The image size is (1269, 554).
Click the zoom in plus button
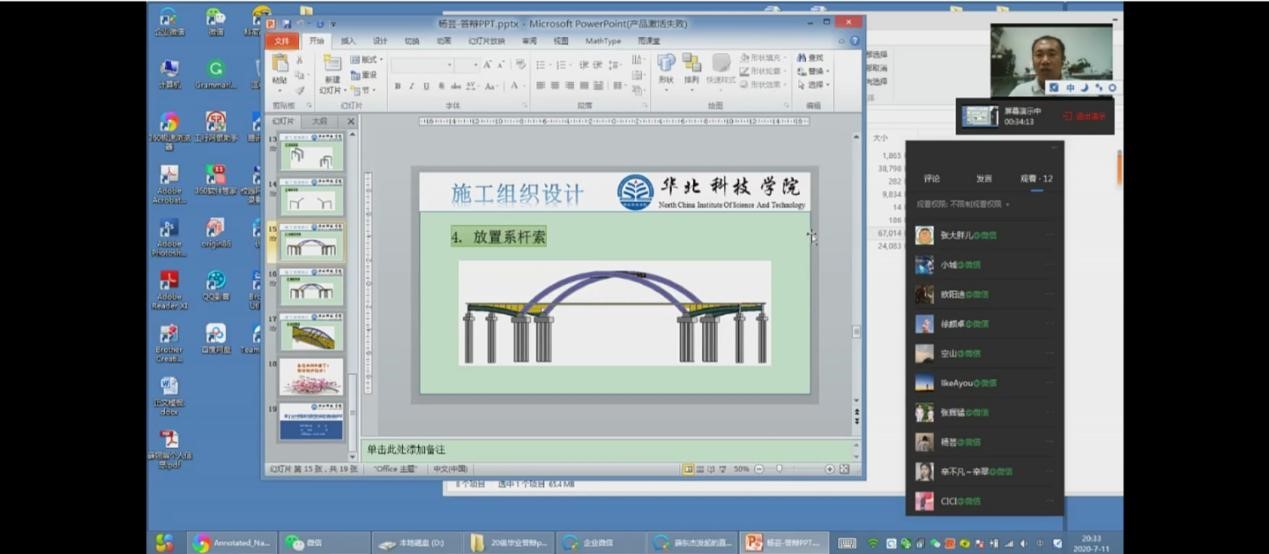point(829,468)
